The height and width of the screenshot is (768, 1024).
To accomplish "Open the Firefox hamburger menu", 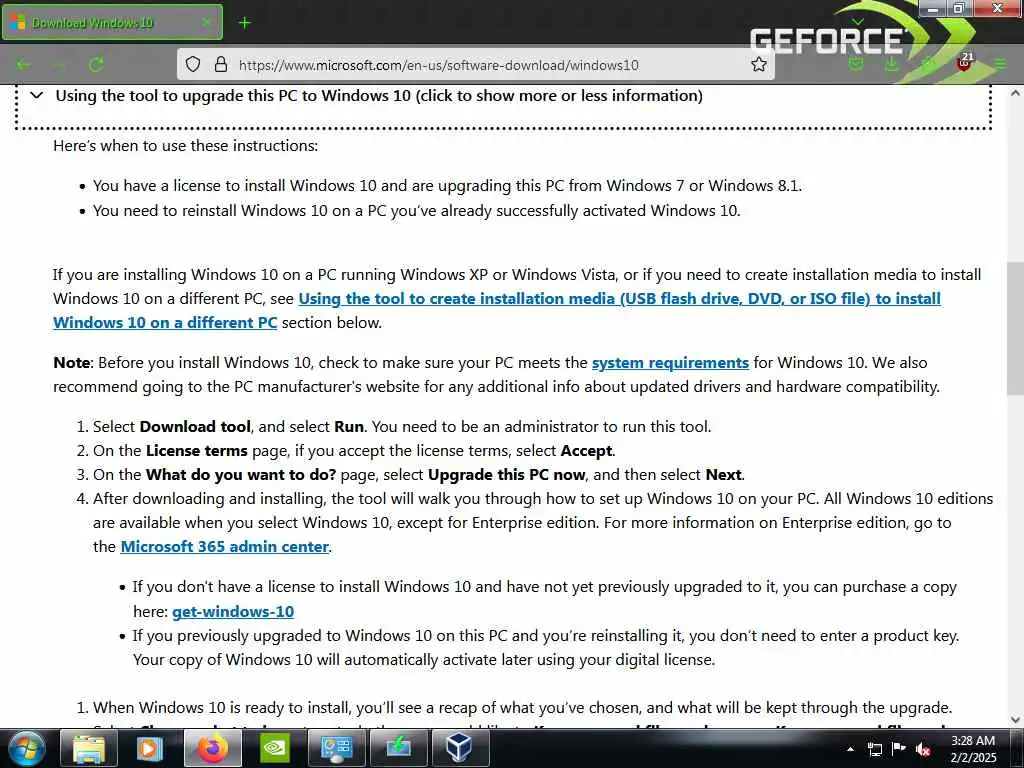I will point(1000,64).
